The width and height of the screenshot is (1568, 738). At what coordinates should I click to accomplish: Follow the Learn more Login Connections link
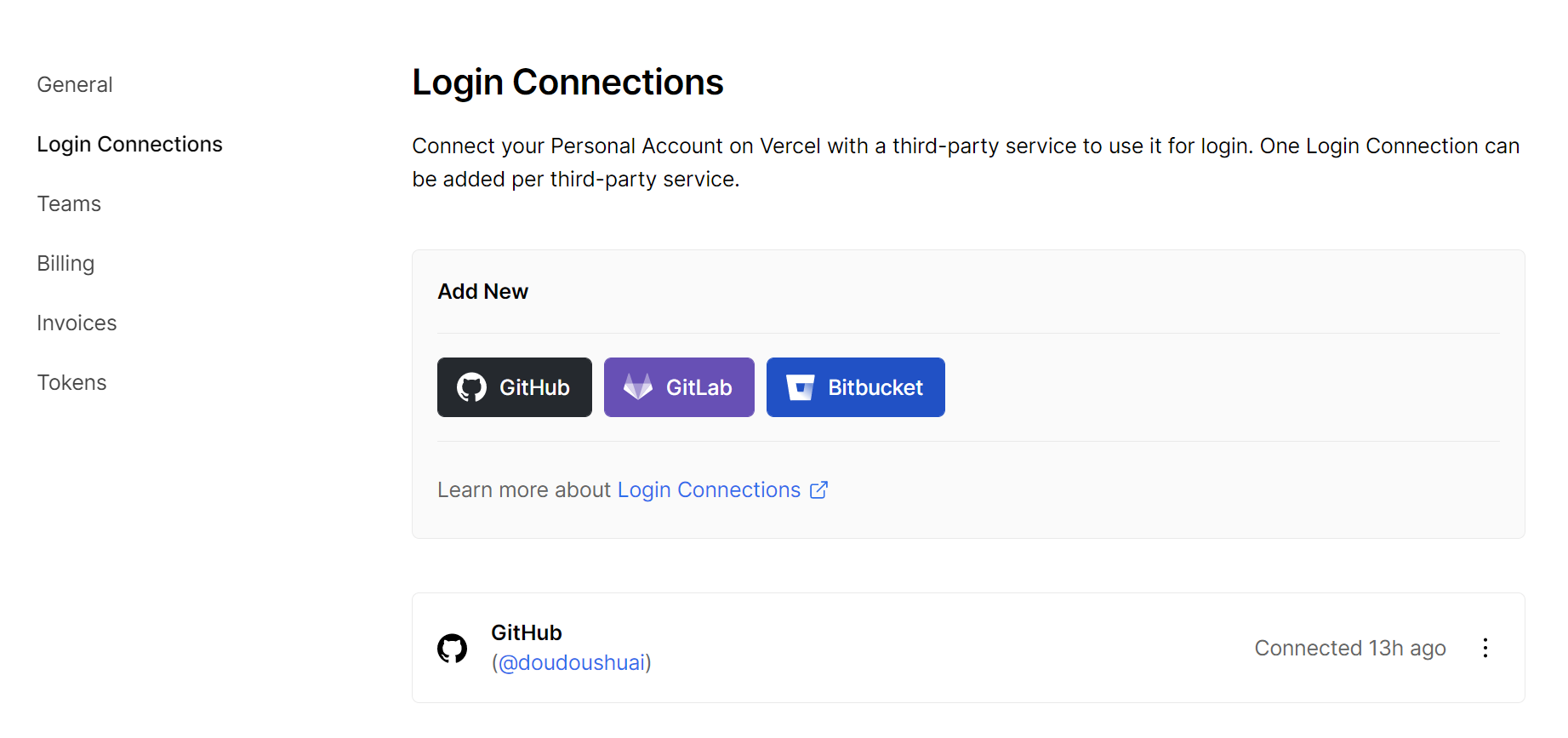709,490
